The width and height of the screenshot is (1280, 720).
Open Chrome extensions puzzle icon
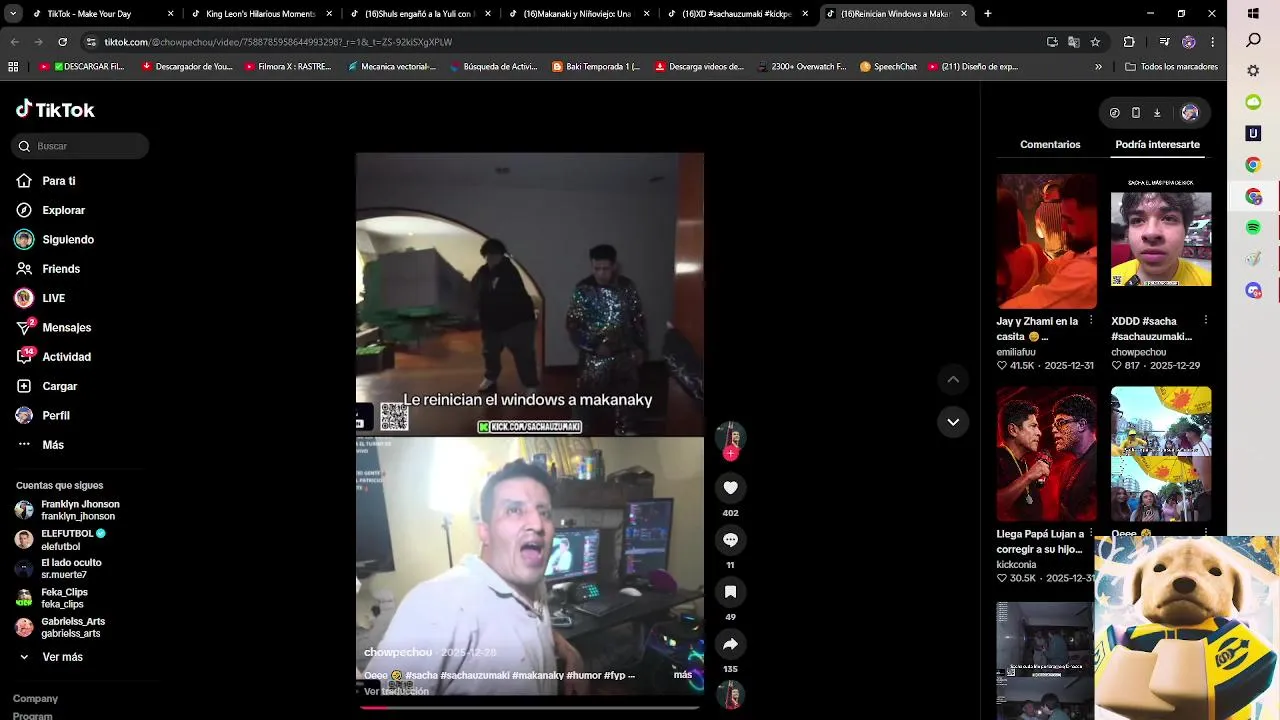coord(1129,42)
